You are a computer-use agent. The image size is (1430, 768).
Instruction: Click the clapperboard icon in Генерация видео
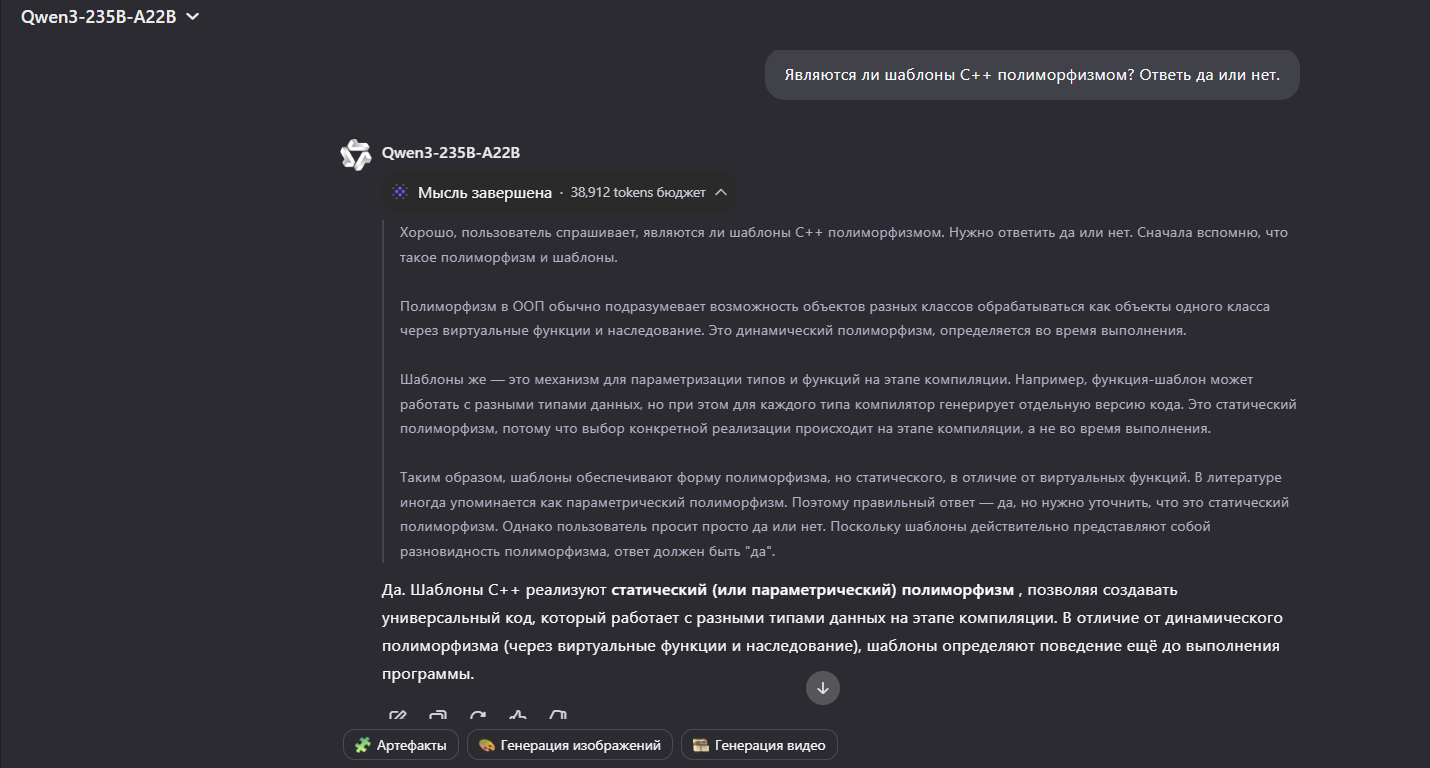point(701,745)
